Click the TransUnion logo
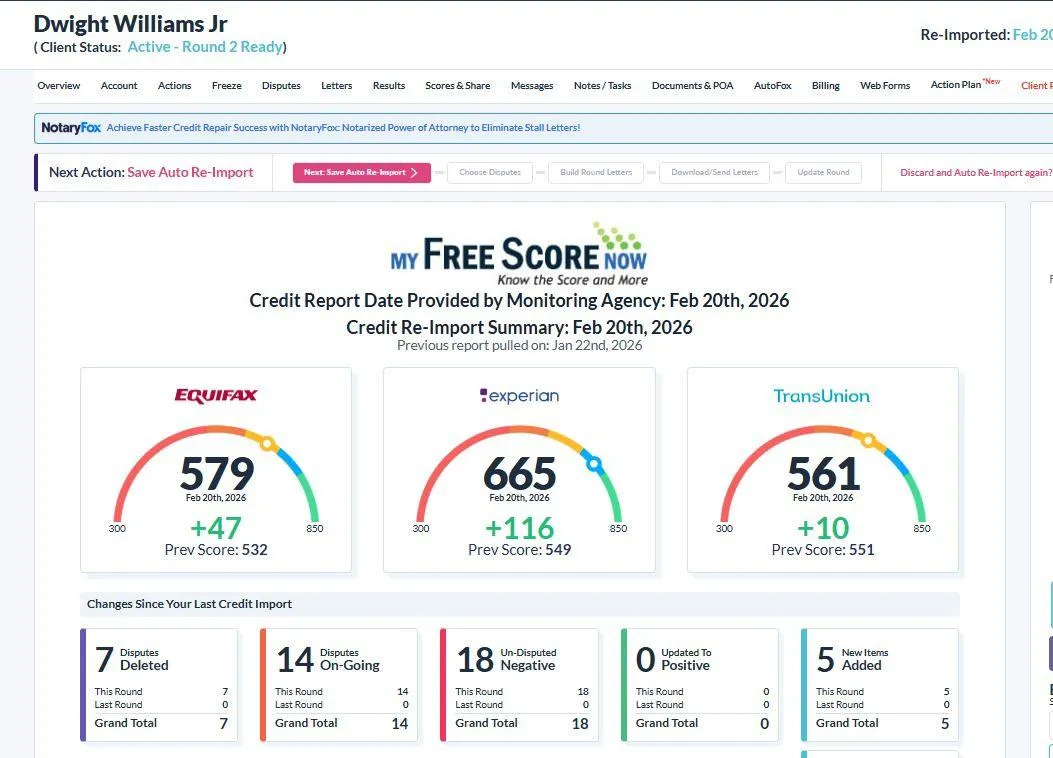 click(821, 395)
